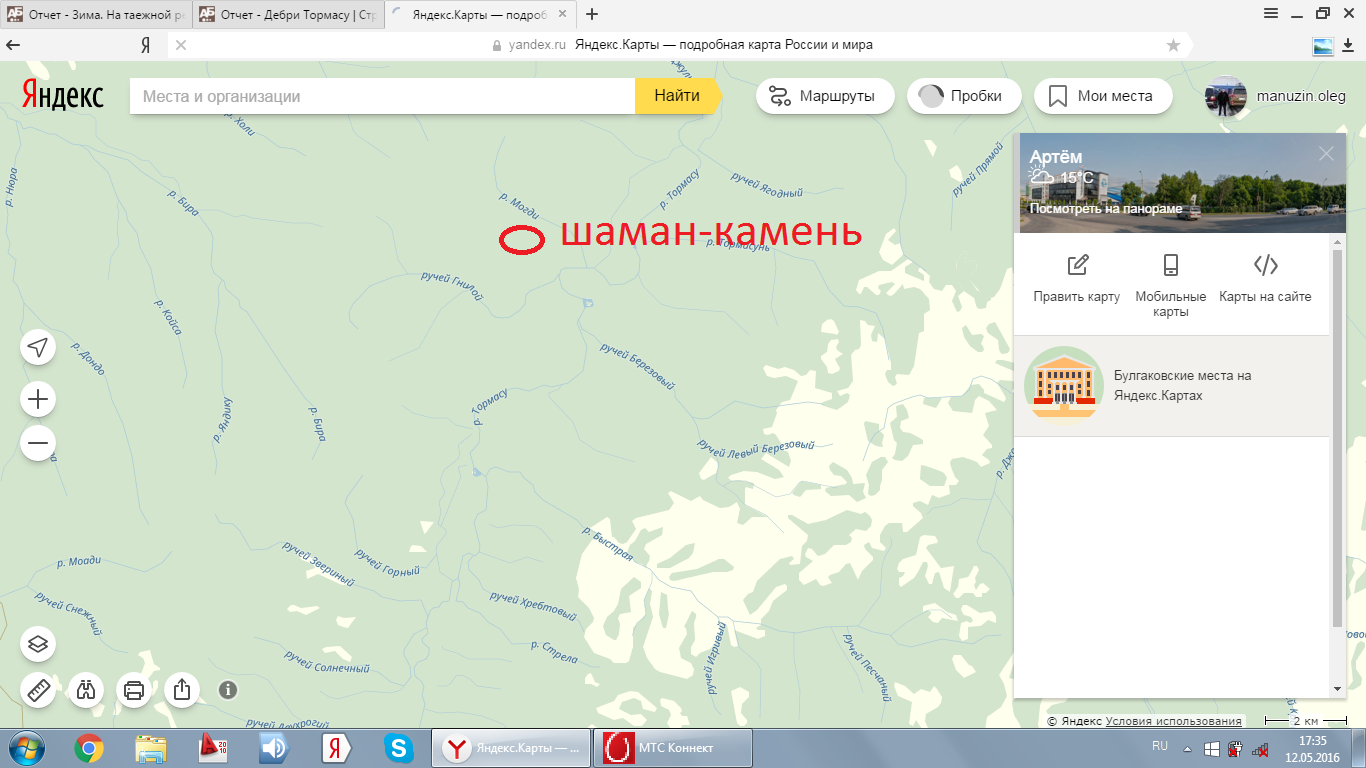Click the user avatar photo
The width and height of the screenshot is (1366, 768).
[x=1226, y=97]
